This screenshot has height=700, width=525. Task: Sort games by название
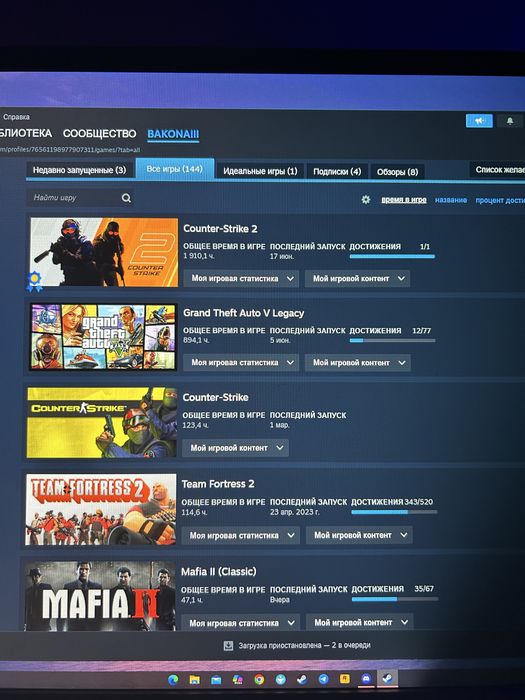tap(451, 200)
